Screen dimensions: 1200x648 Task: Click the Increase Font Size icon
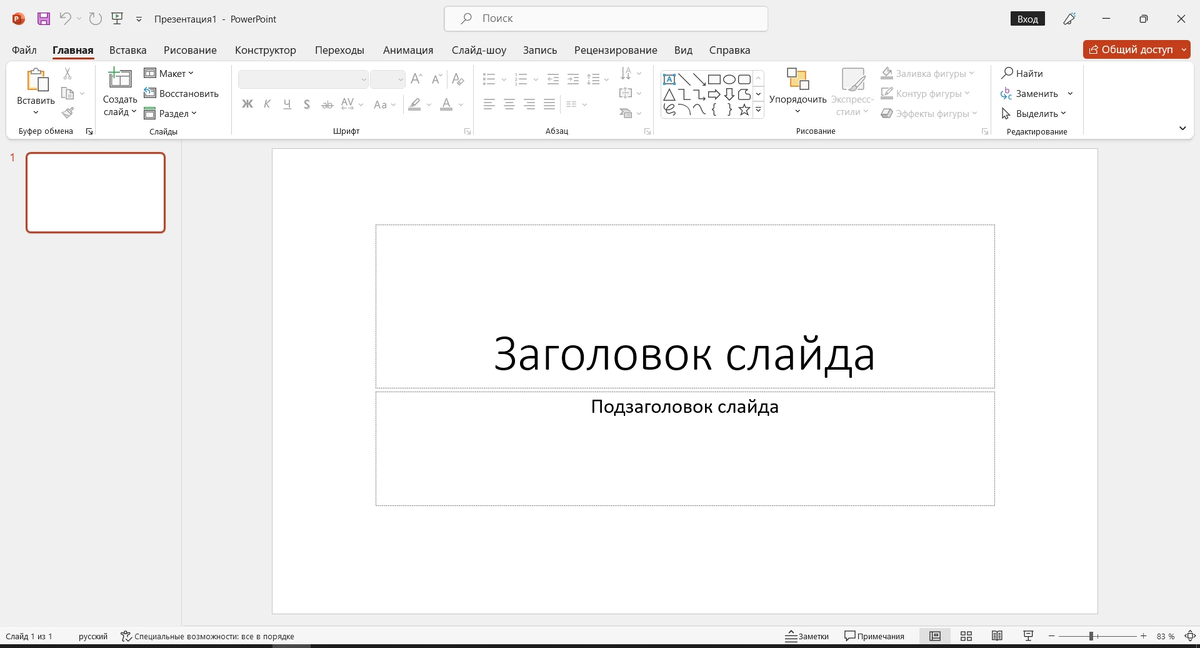coord(417,79)
